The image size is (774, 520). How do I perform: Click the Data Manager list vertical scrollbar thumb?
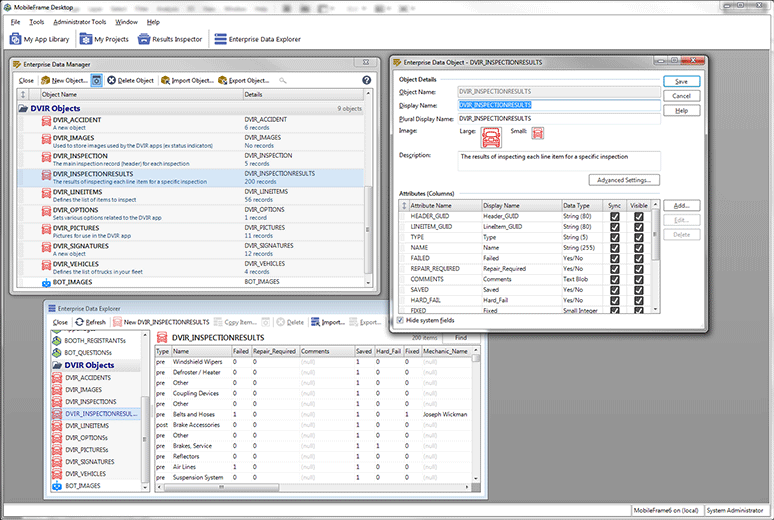tap(368, 230)
